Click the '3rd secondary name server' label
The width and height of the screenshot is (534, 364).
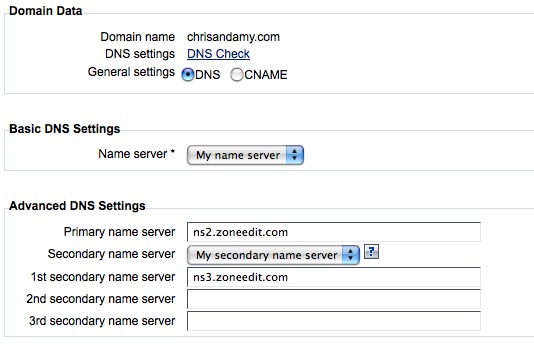102,321
